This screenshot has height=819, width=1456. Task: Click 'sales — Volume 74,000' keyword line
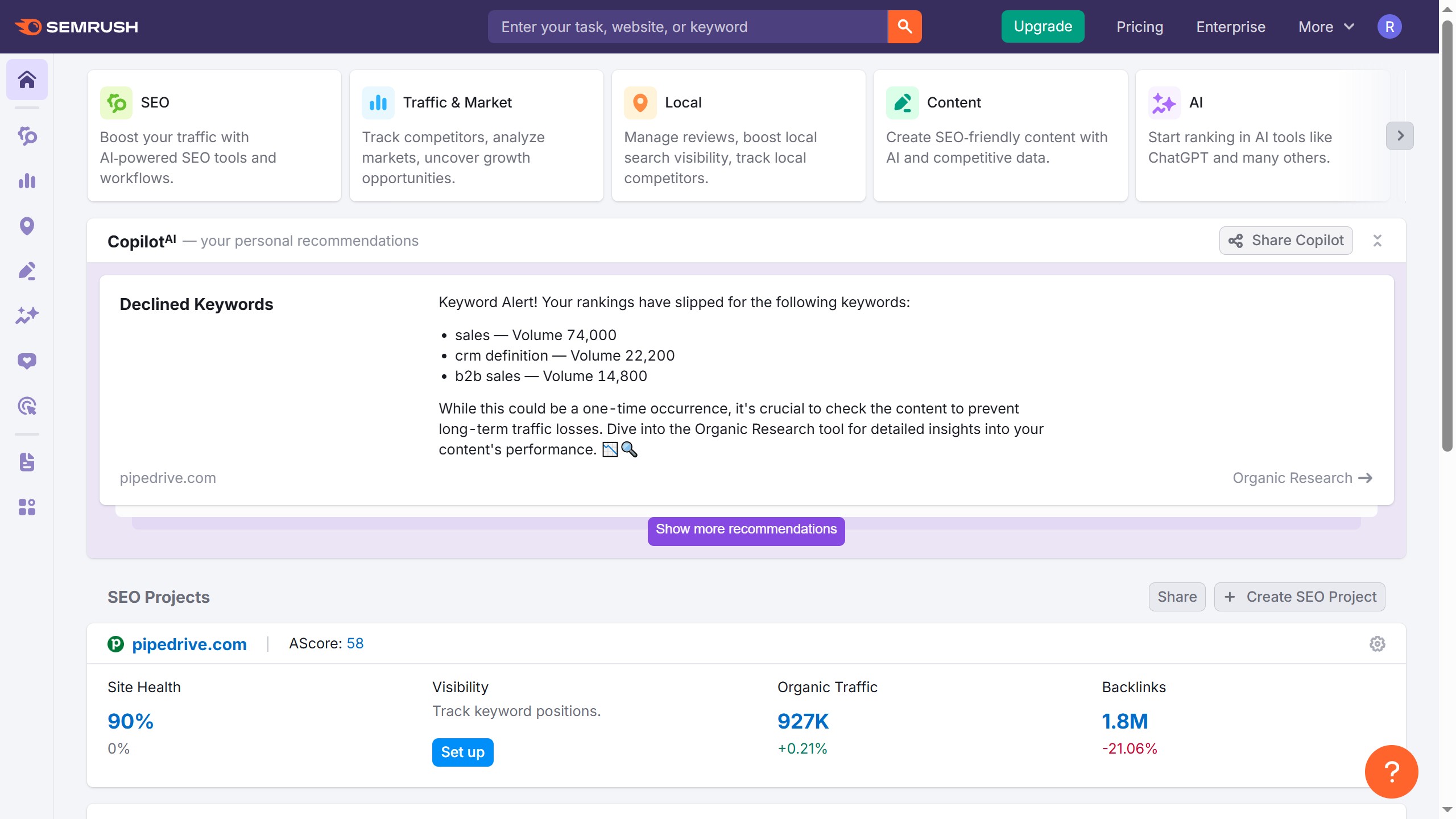(x=535, y=336)
